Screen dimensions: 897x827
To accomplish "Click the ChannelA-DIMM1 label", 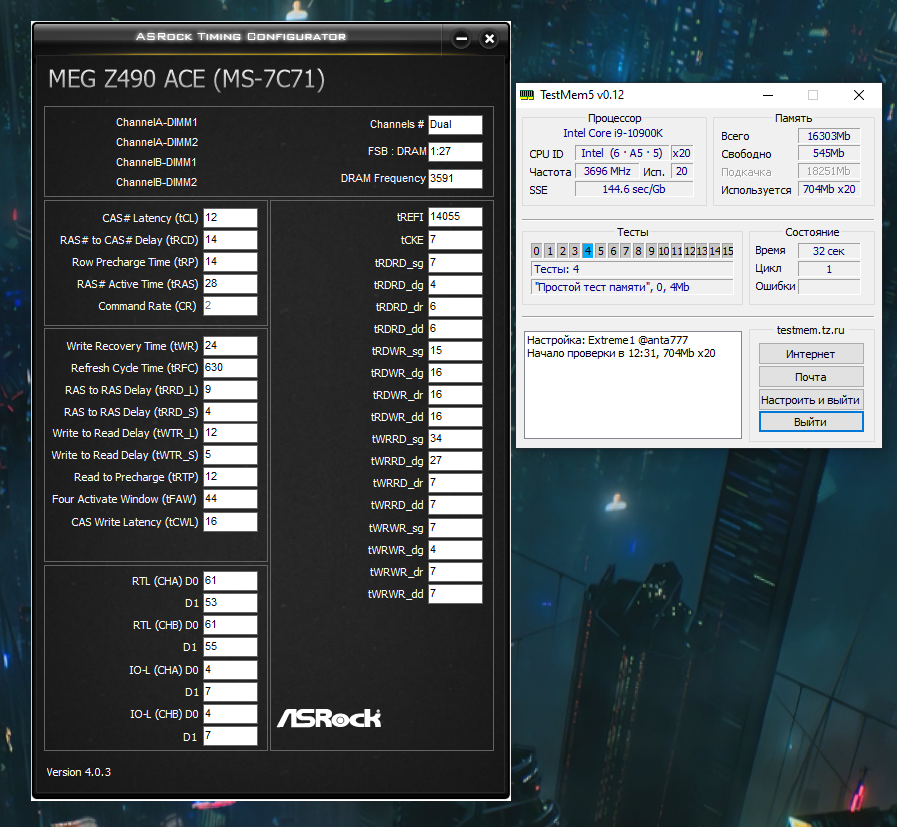I will coord(157,122).
